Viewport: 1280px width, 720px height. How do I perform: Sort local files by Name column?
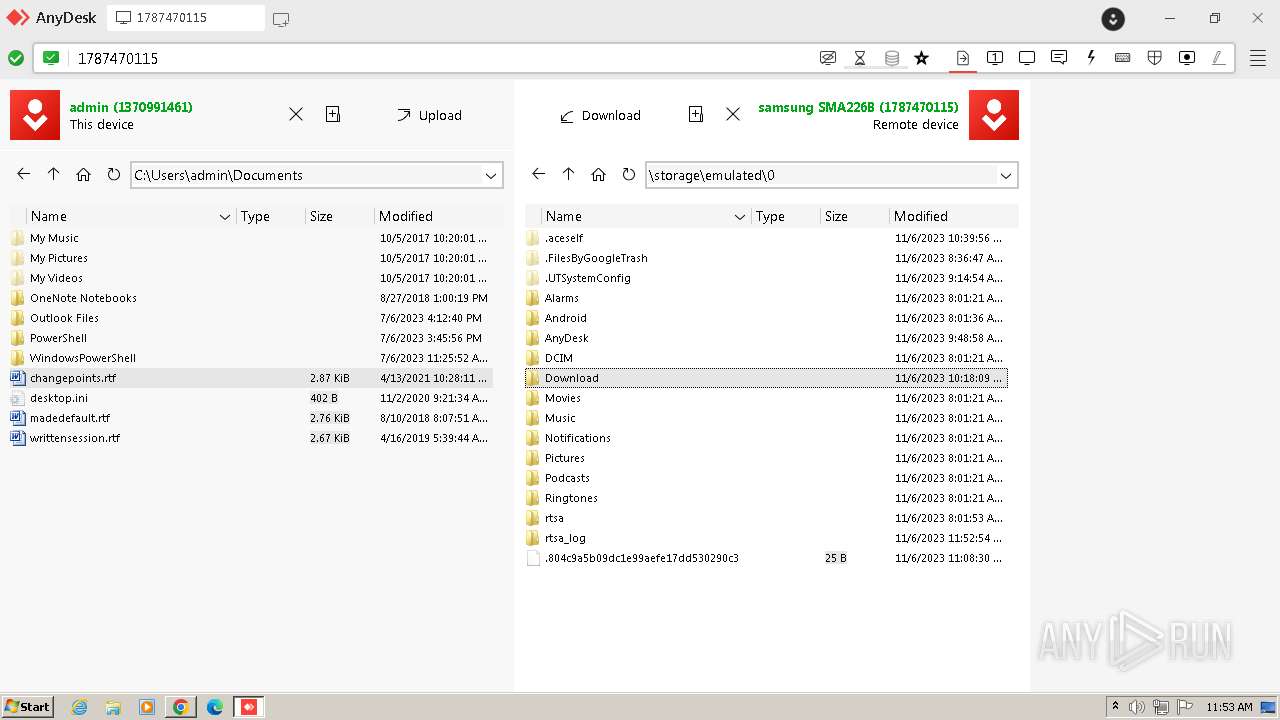(x=131, y=216)
